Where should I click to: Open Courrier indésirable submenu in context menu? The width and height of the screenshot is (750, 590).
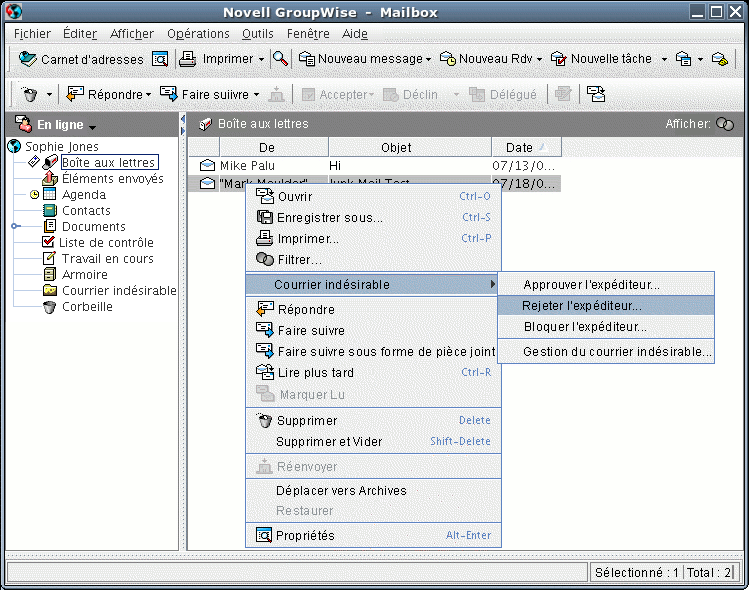tap(373, 284)
